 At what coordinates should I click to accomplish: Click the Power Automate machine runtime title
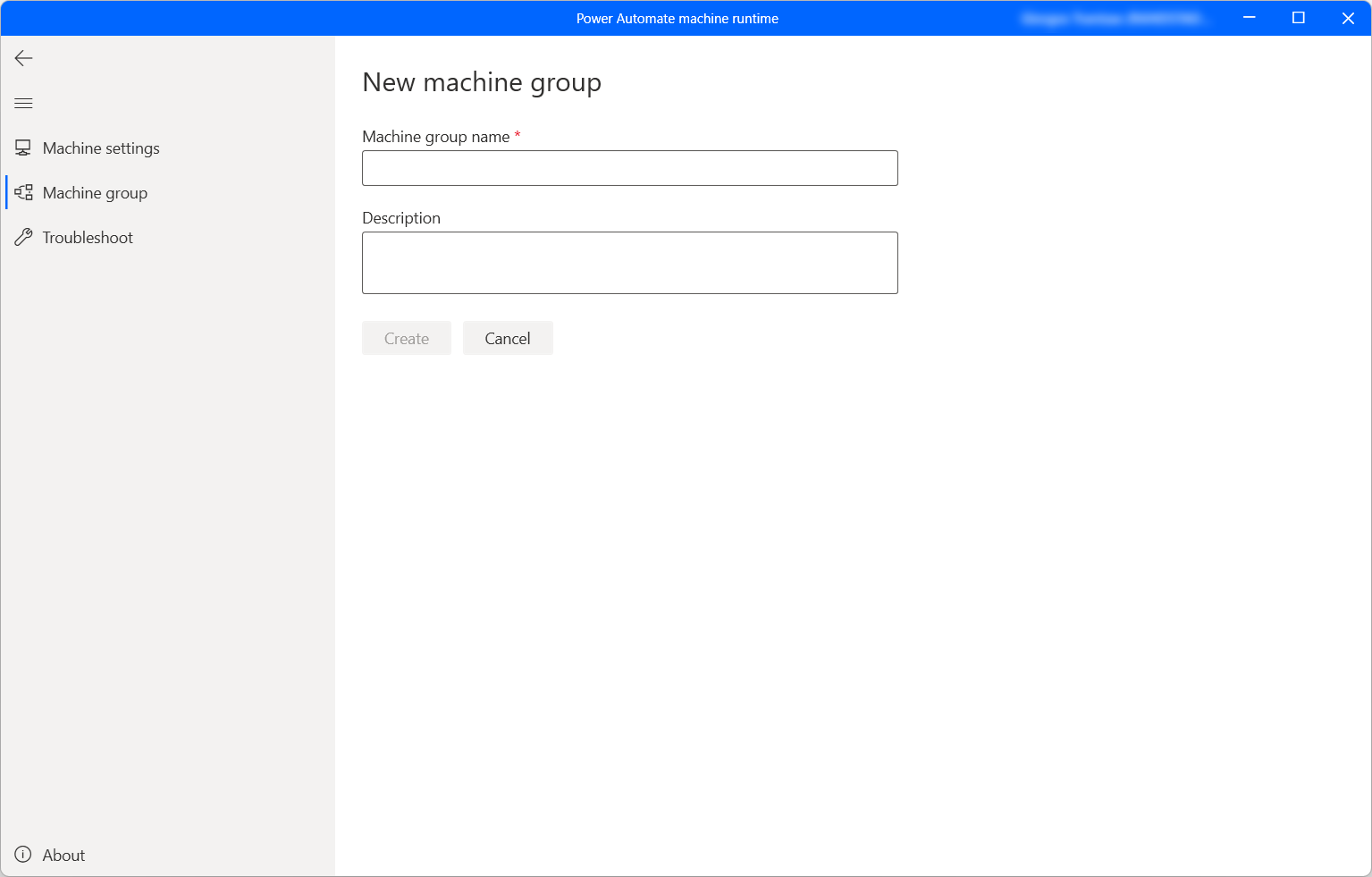pyautogui.click(x=678, y=18)
